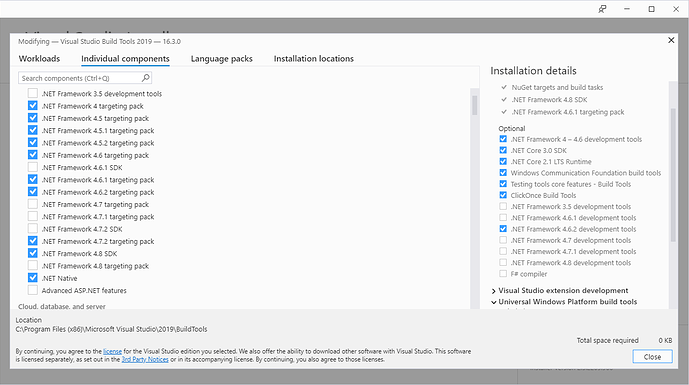Click the .NET Framework 4.8 SDK details entry
The height and width of the screenshot is (385, 689).
click(x=549, y=100)
